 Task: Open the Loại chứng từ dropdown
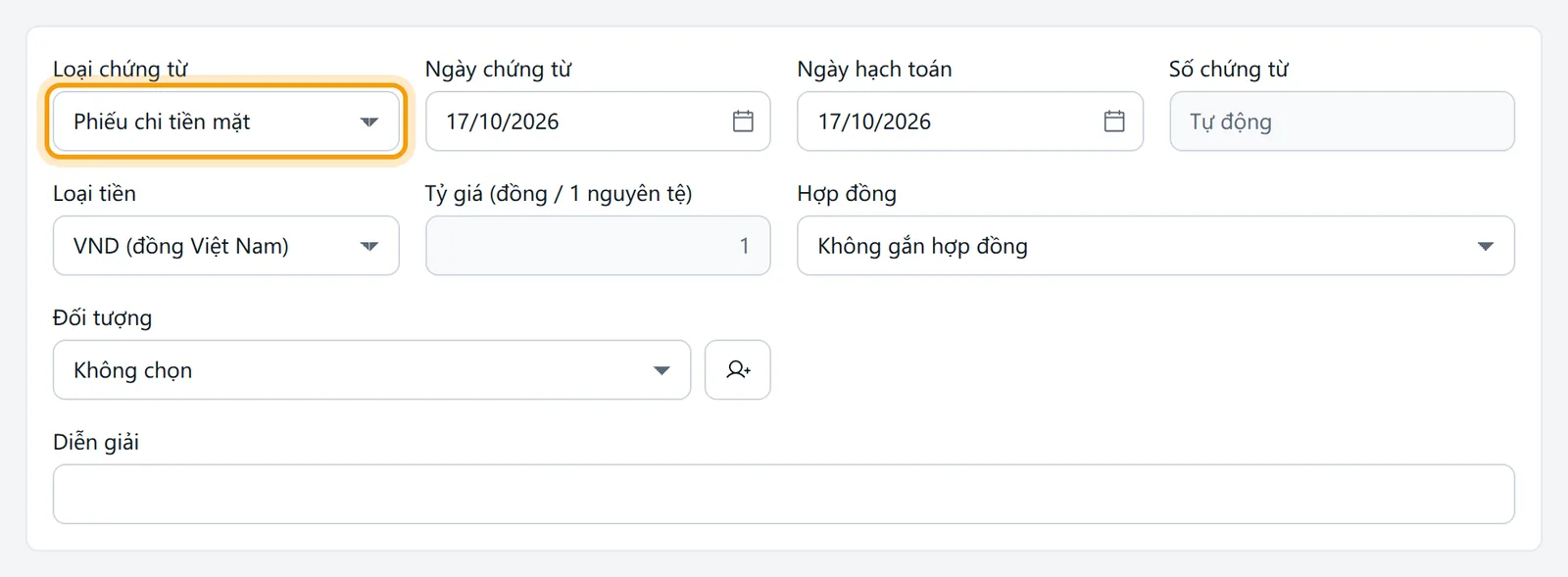coord(225,121)
